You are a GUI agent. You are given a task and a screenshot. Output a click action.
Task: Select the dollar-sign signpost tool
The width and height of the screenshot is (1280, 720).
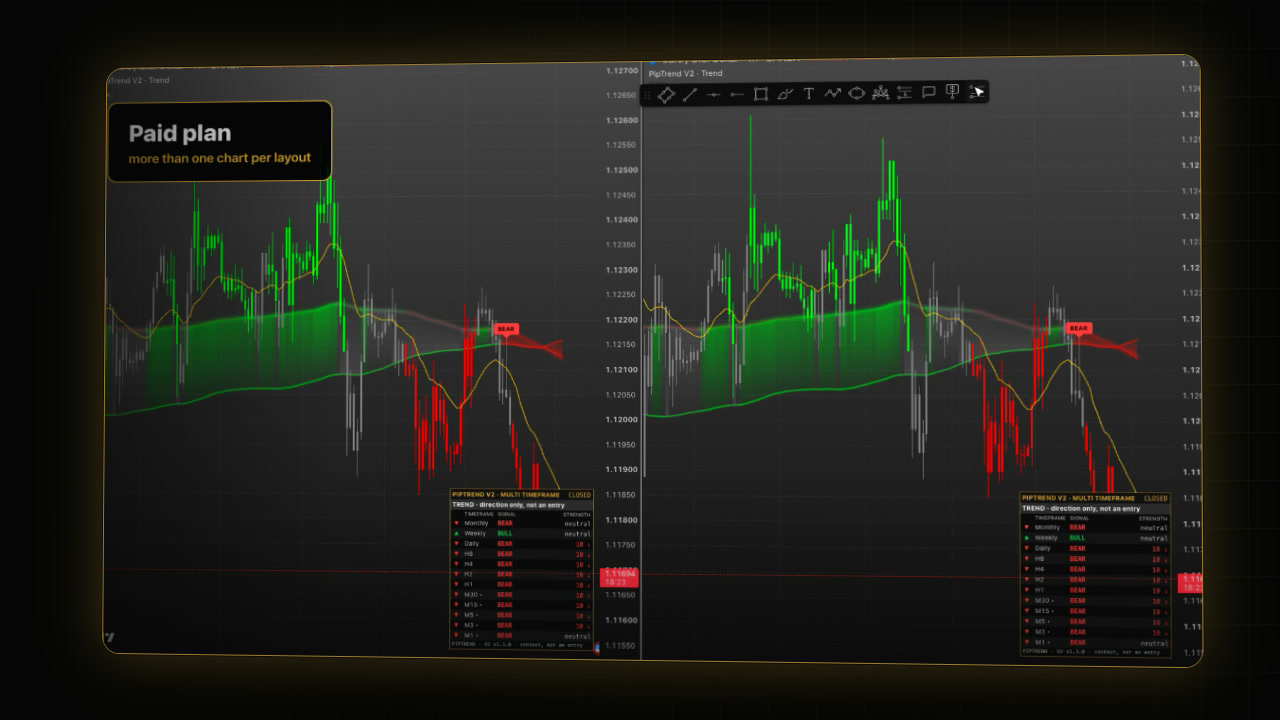(x=953, y=92)
